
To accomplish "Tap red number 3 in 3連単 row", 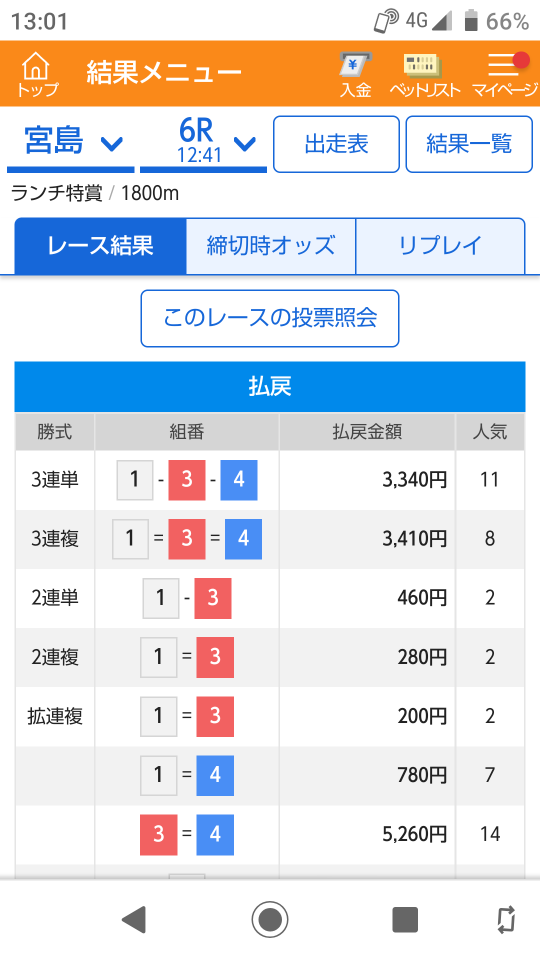I will click(x=187, y=480).
